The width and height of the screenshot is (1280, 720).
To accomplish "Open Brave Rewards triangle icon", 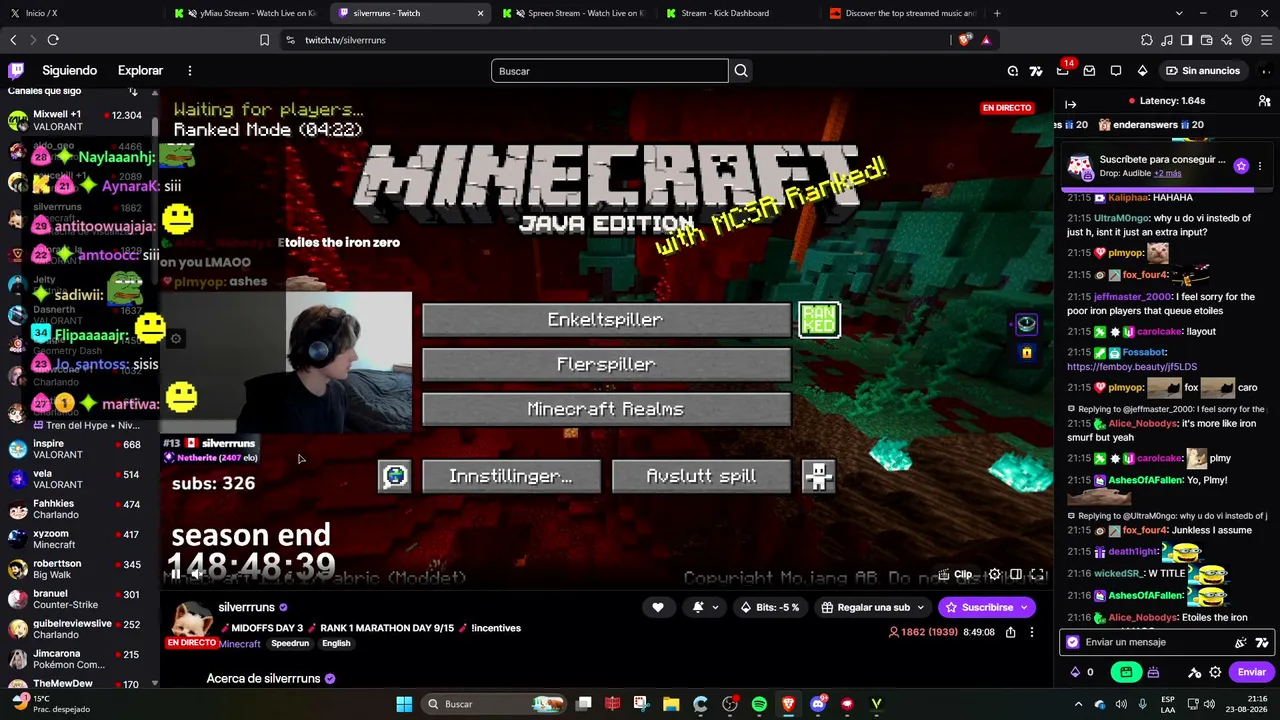I will coord(986,40).
